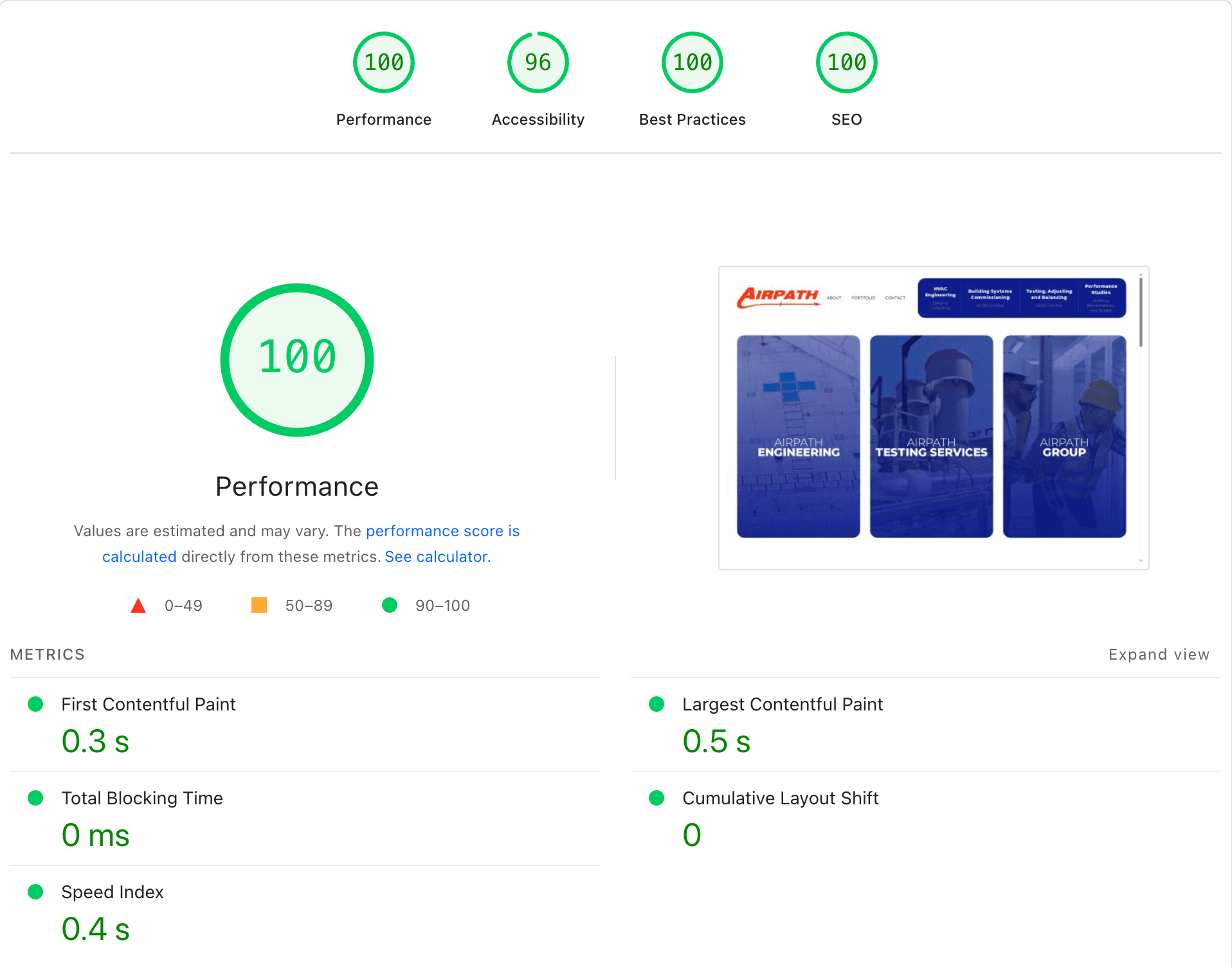Viewport: 1232px width, 967px height.
Task: Click Expand view in the metrics section
Action: (1159, 655)
